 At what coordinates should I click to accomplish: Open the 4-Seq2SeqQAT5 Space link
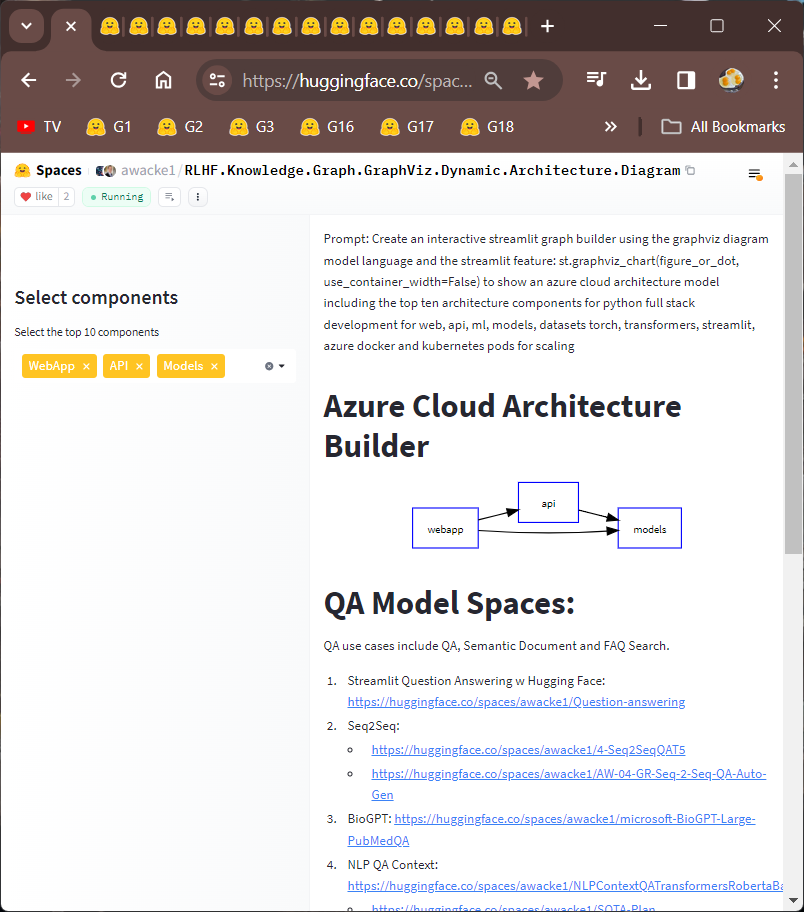[528, 749]
